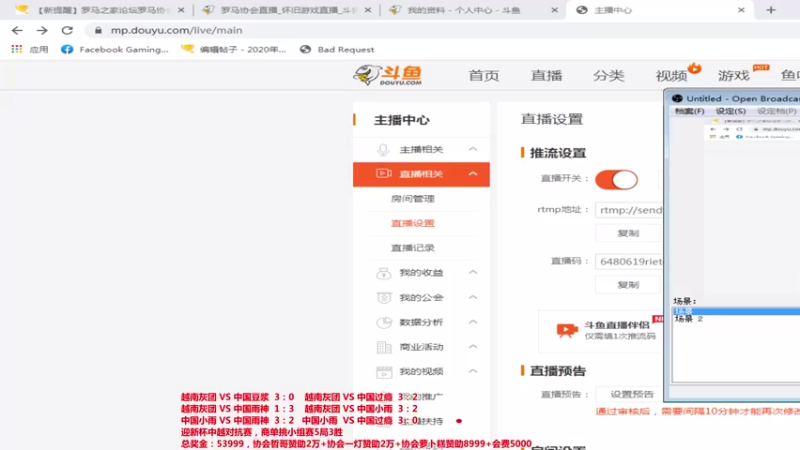Open the 编辑帖子 bookmark
This screenshot has width=800, height=450.
(234, 49)
